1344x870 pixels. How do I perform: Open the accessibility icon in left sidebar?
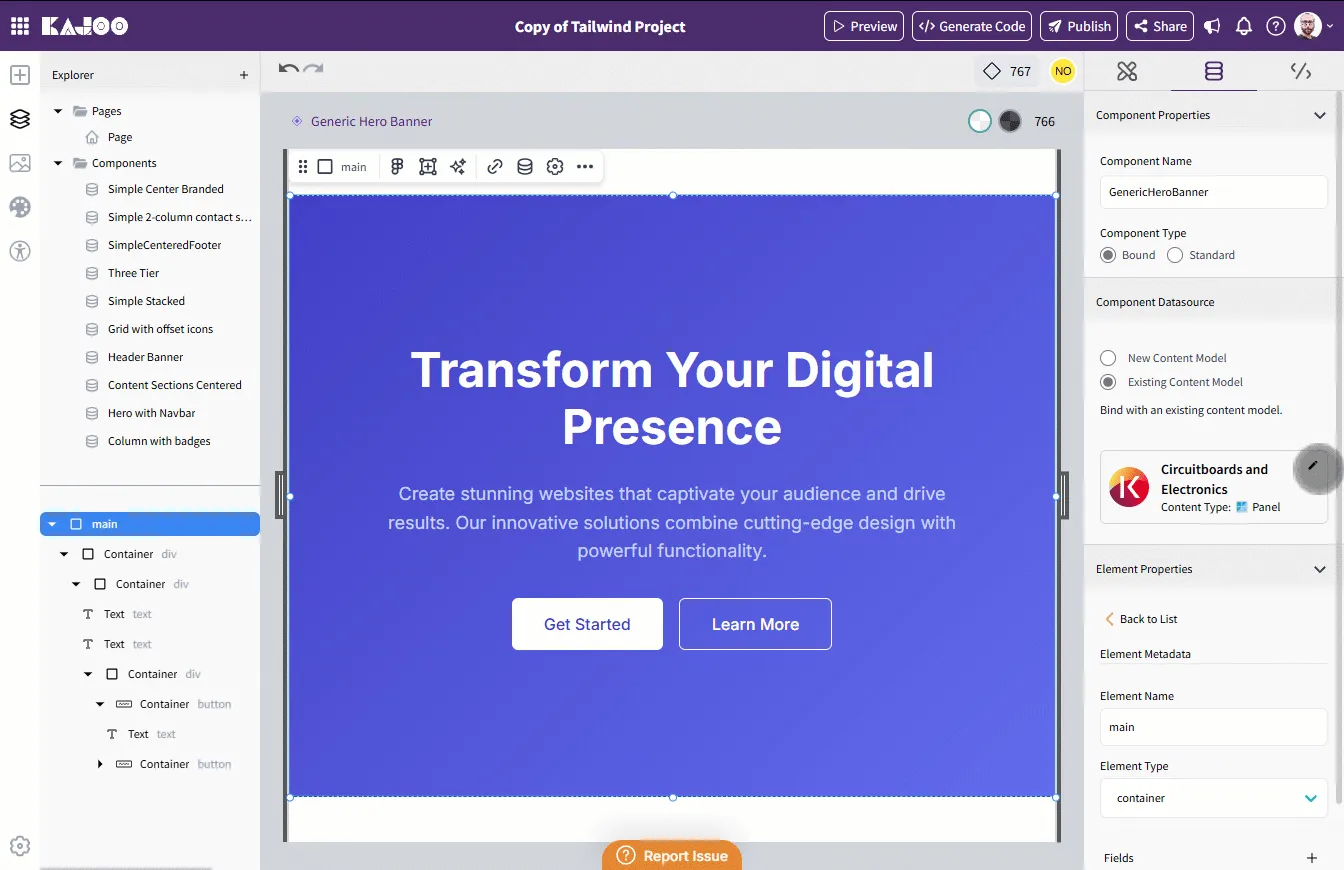point(20,251)
